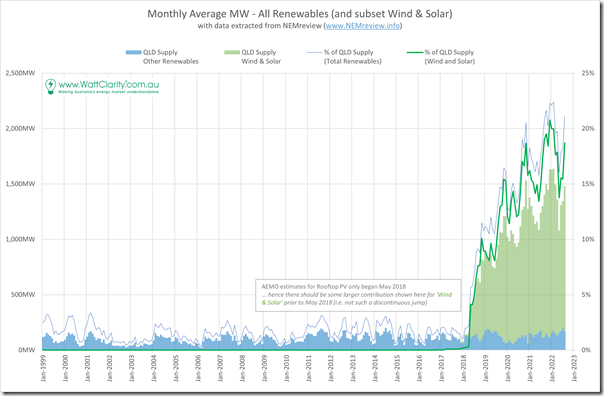
Task: Click the 'Jan-2000' x-axis label
Action: pos(65,368)
